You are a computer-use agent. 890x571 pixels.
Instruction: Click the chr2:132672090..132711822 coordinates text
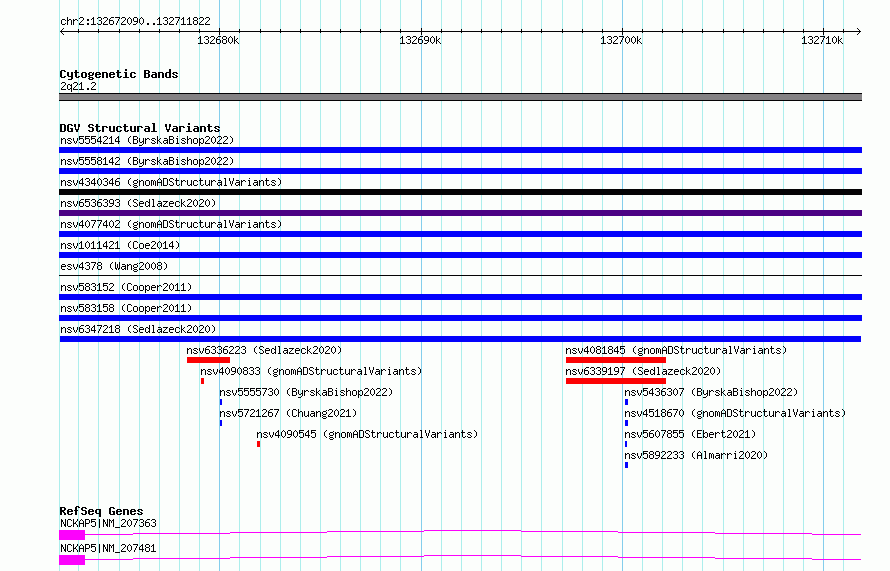tap(135, 21)
